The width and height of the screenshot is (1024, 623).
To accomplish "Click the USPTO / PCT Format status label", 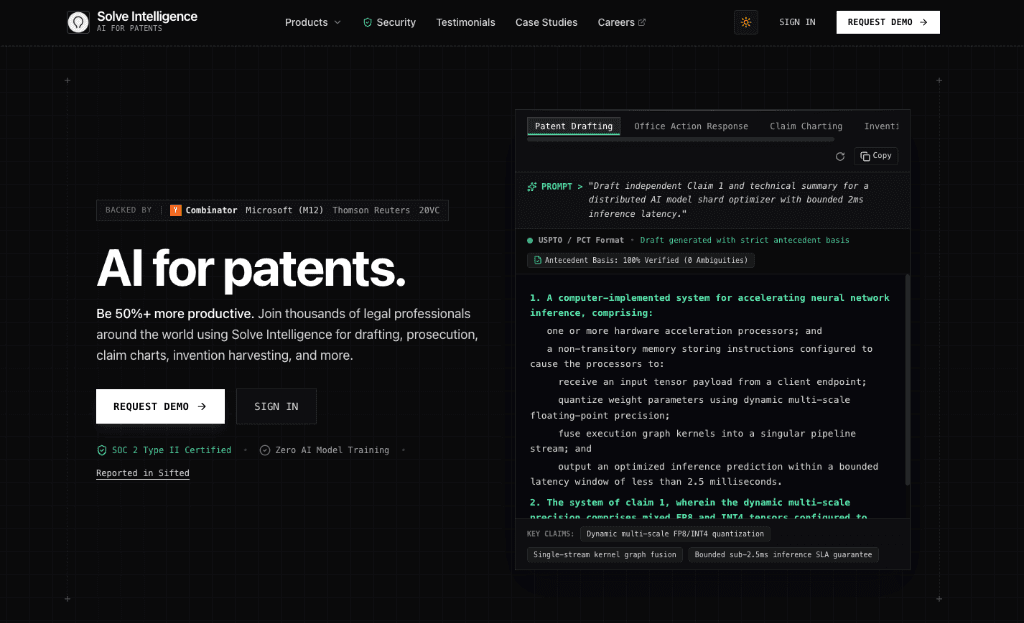I will (581, 240).
